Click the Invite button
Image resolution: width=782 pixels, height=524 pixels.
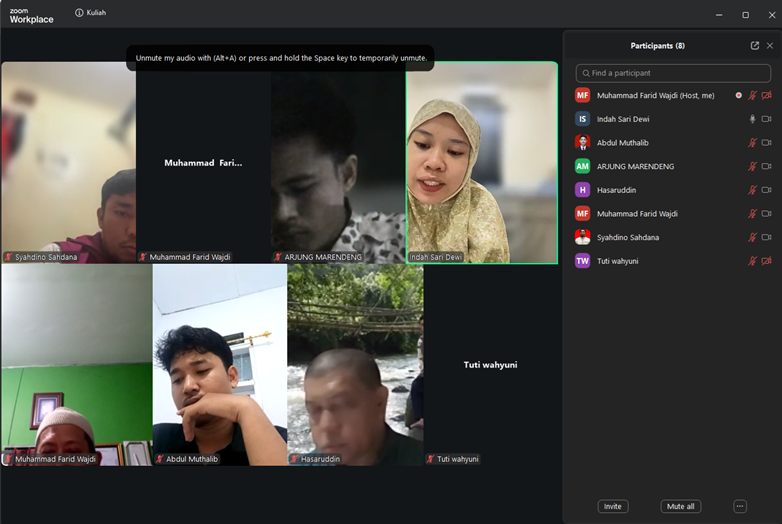613,506
